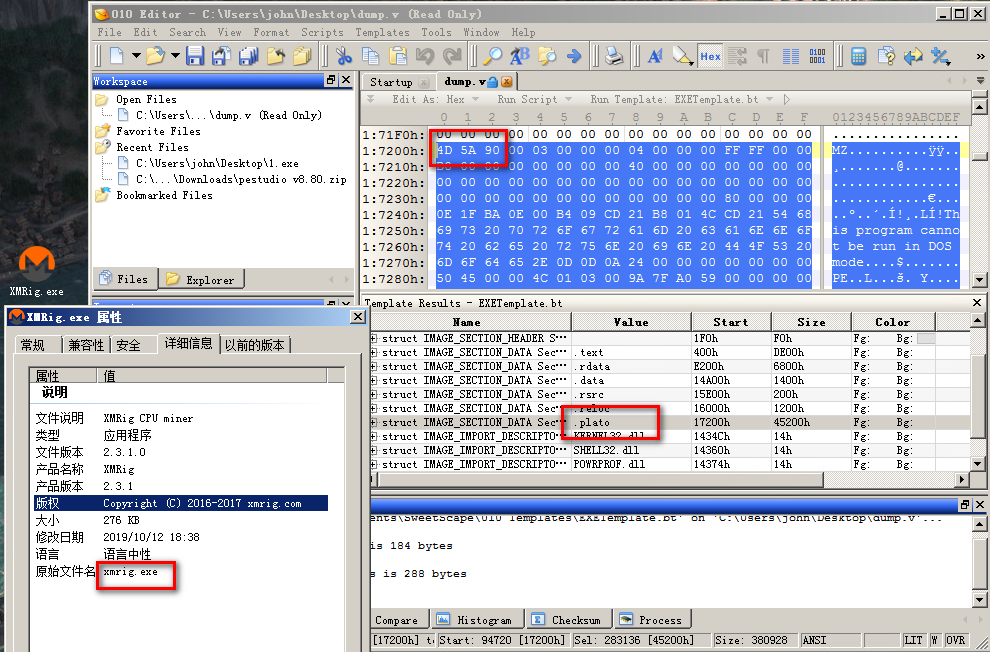This screenshot has height=652, width=990.
Task: Click the column lines toolbar icon
Action: click(x=790, y=56)
